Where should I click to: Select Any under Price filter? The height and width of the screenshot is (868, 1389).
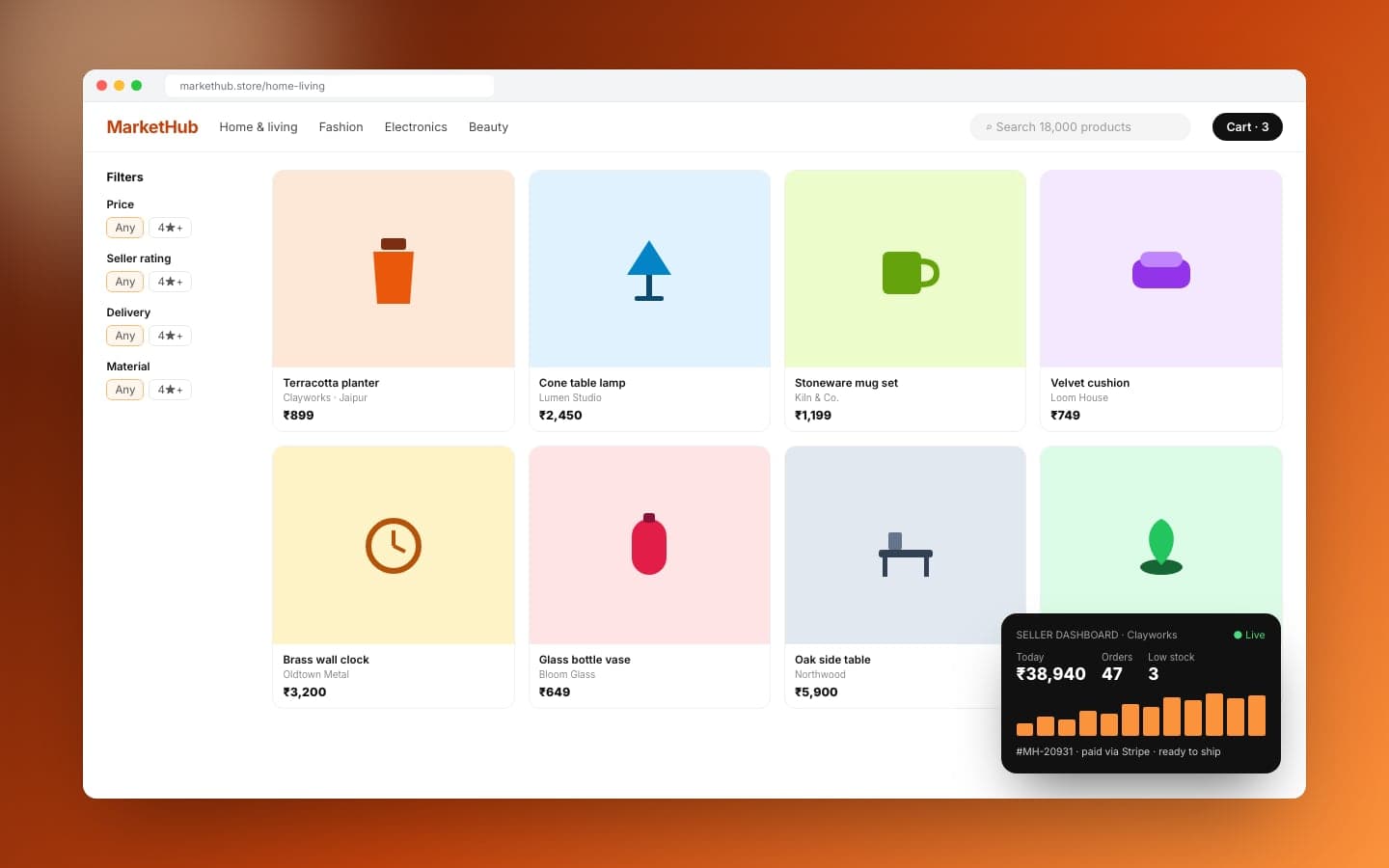(x=125, y=228)
